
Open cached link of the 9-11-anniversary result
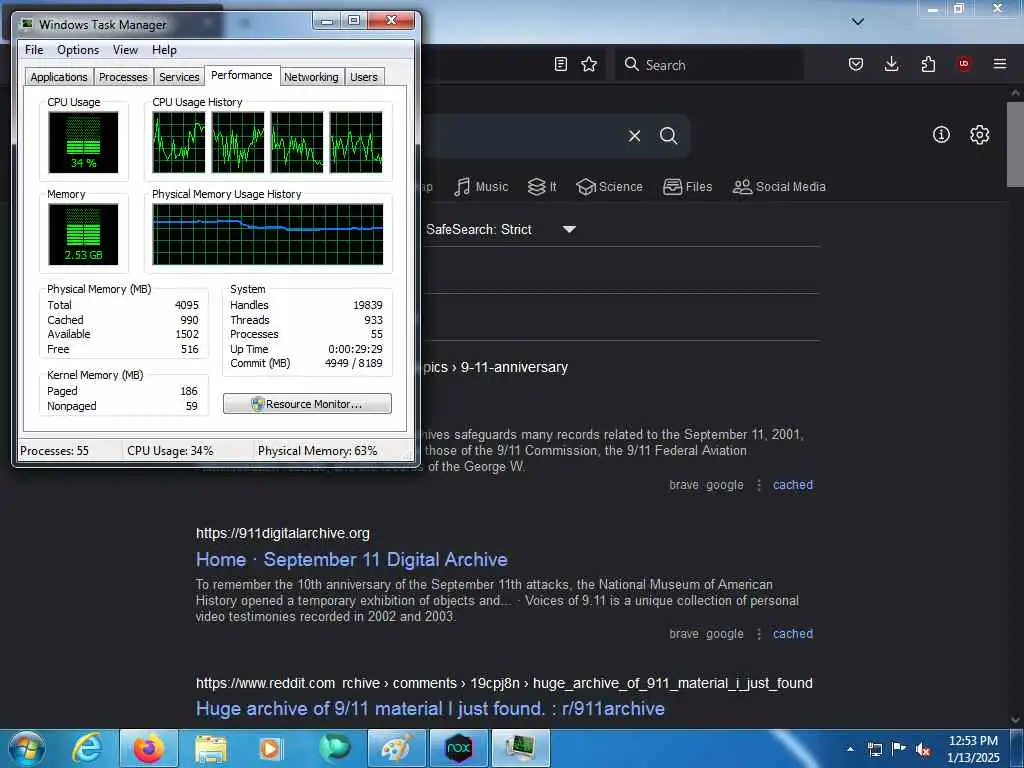(x=793, y=485)
